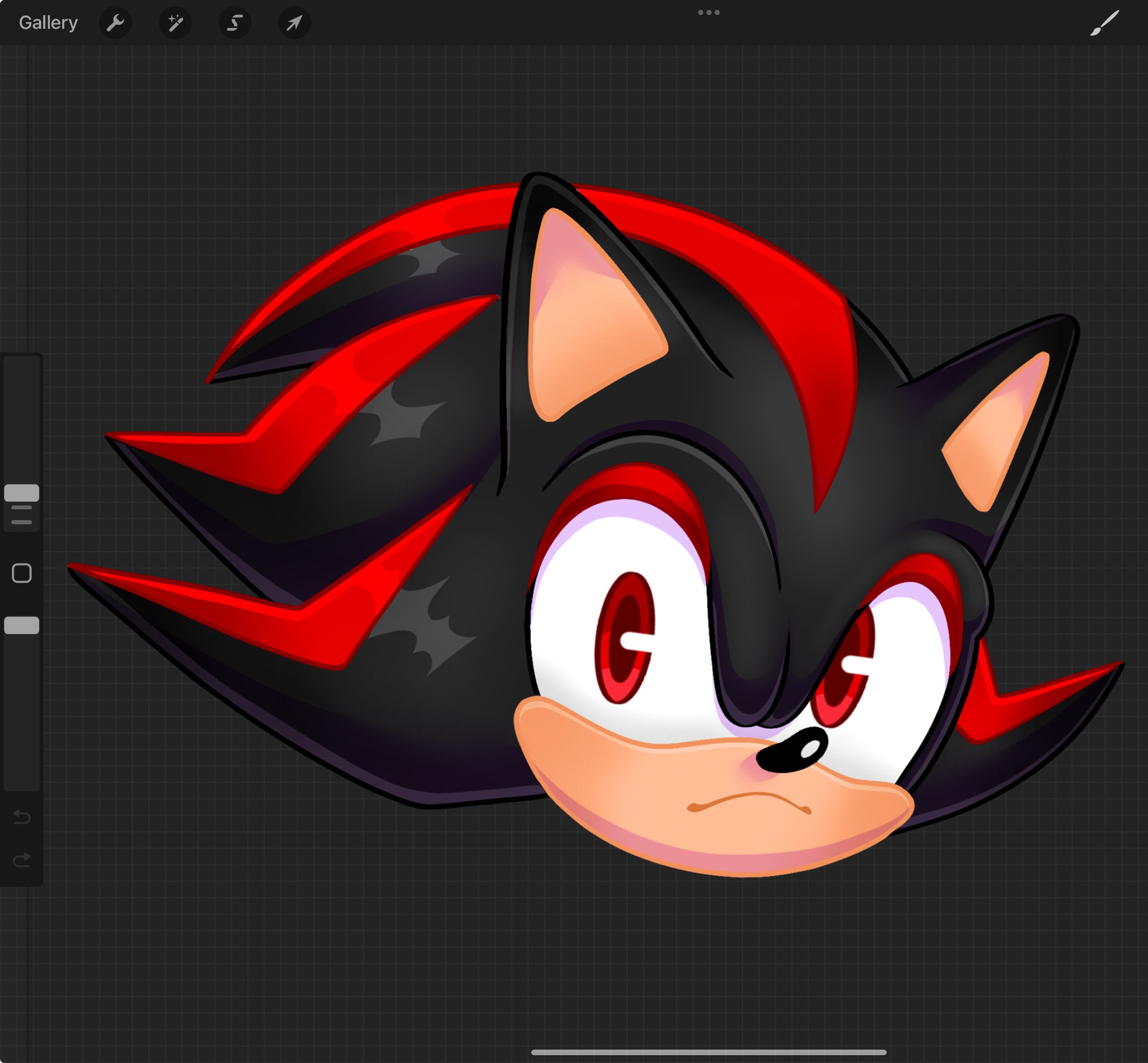Open the Actions wrench menu
This screenshot has width=1148, height=1063.
click(x=115, y=23)
